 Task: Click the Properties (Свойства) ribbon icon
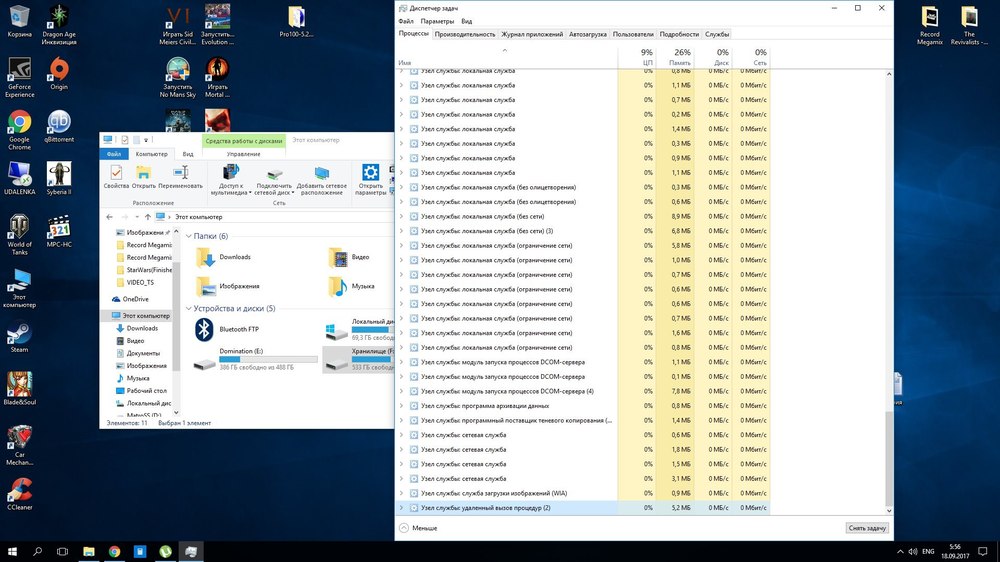(116, 176)
